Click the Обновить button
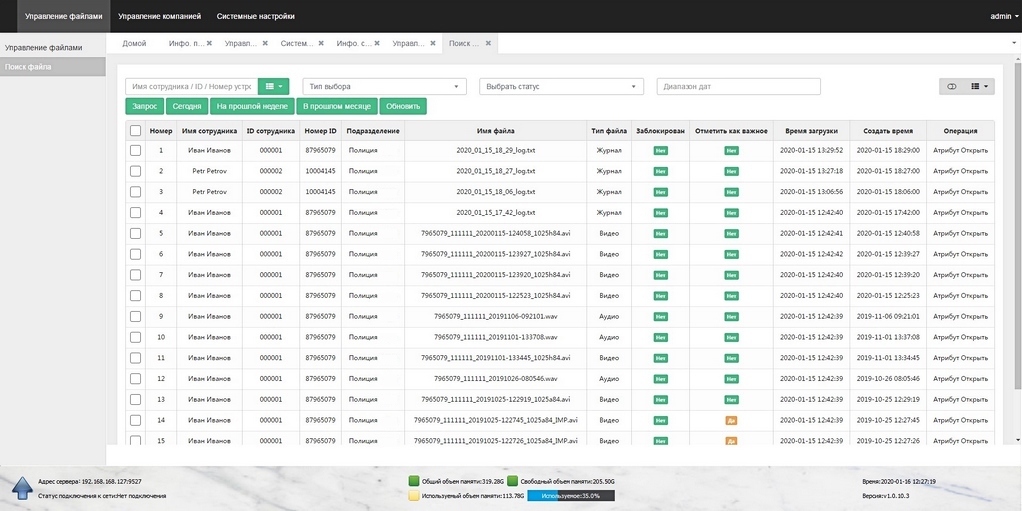The image size is (1022, 511). coord(403,106)
